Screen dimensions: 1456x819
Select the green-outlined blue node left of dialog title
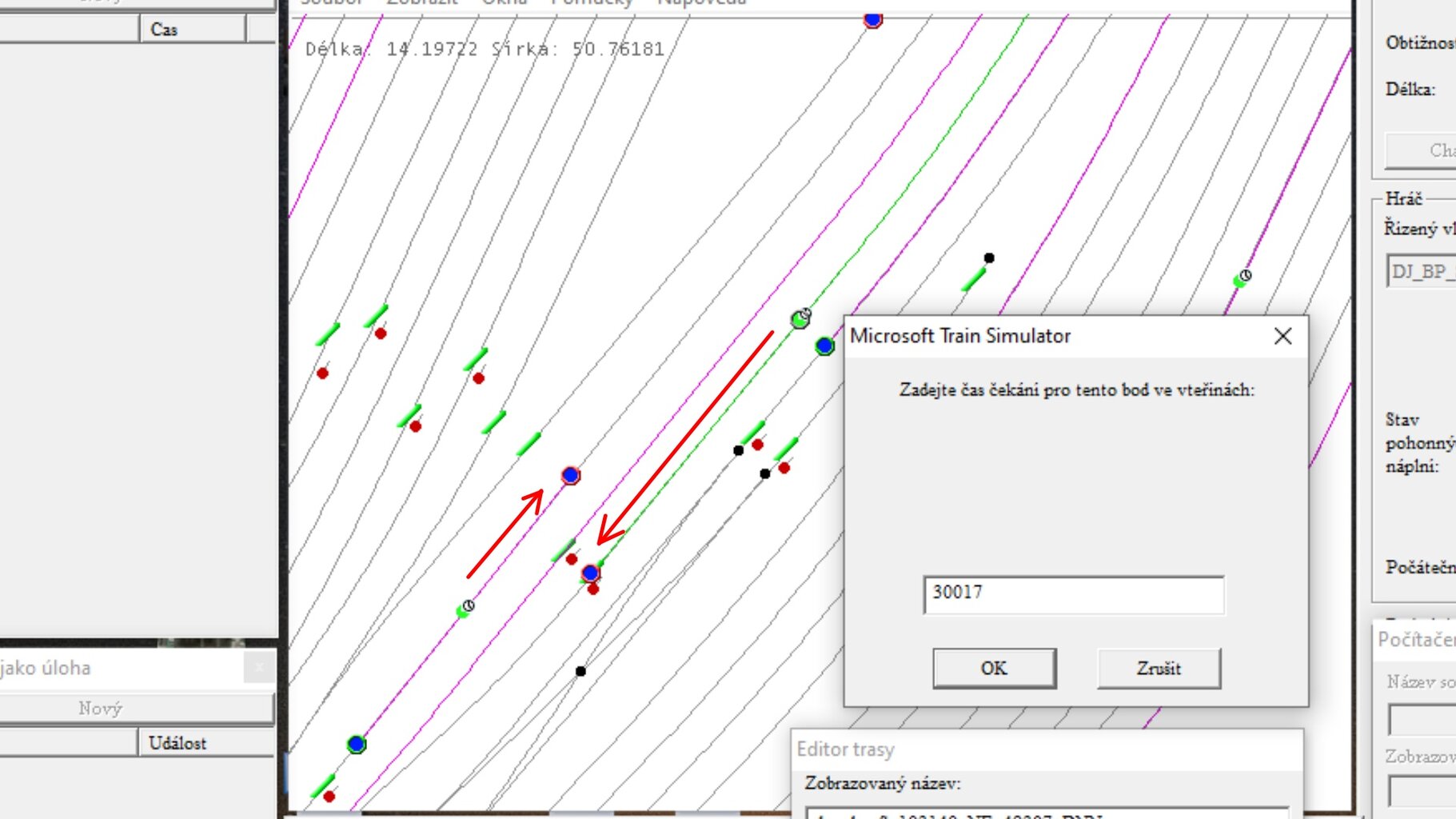click(825, 346)
